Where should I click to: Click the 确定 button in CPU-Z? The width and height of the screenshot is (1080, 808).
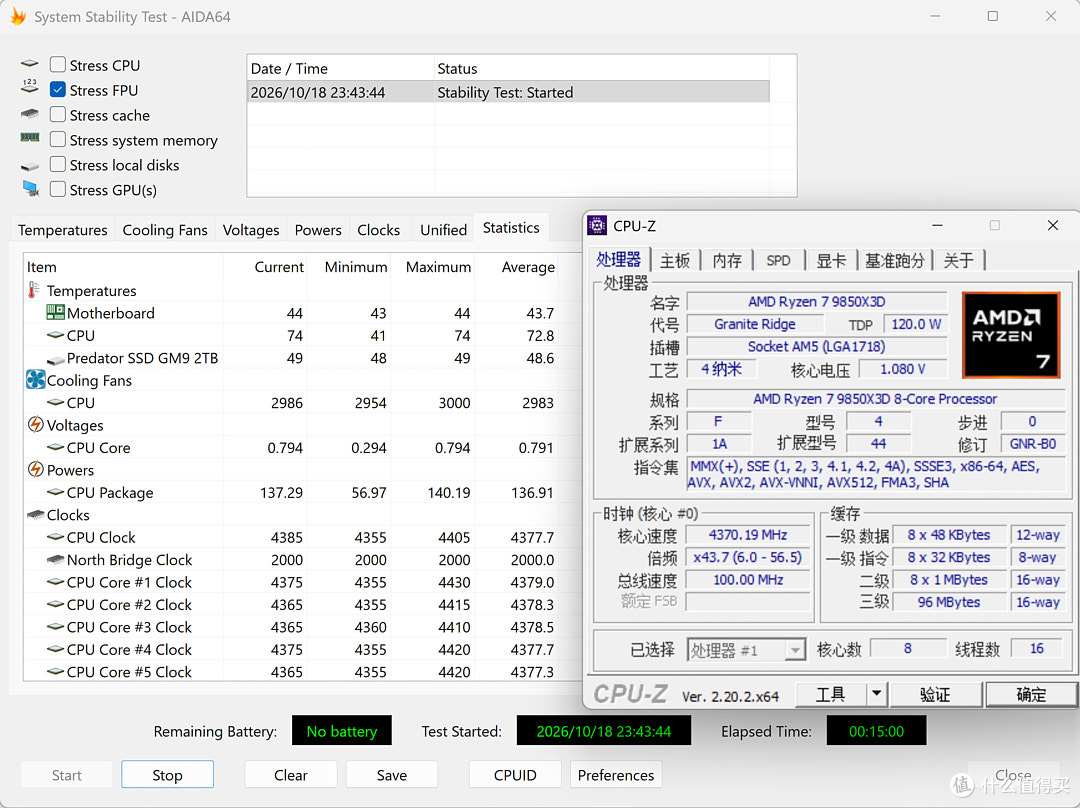point(1031,694)
